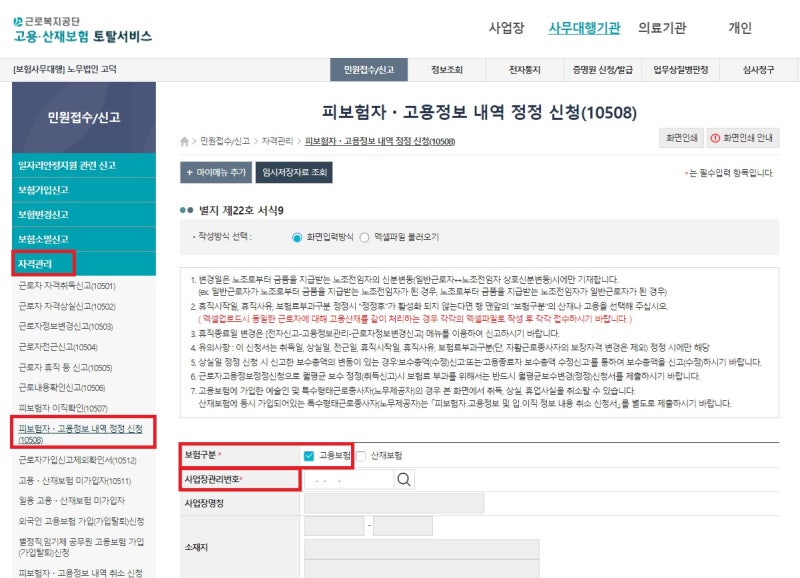Switch to the 심사청구 tab
The width and height of the screenshot is (800, 578).
758,70
